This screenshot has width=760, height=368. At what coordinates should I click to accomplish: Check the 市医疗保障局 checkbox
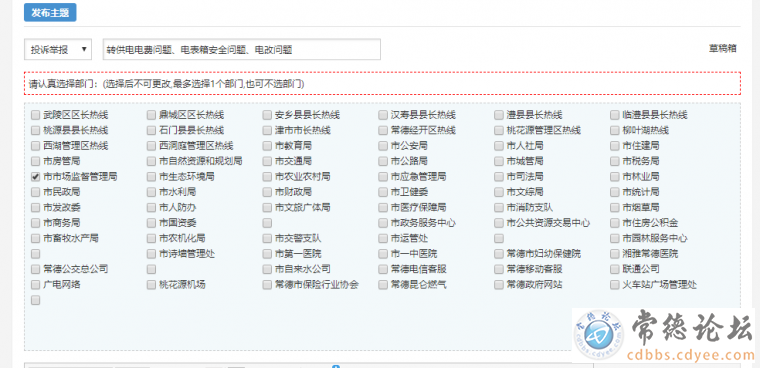383,208
